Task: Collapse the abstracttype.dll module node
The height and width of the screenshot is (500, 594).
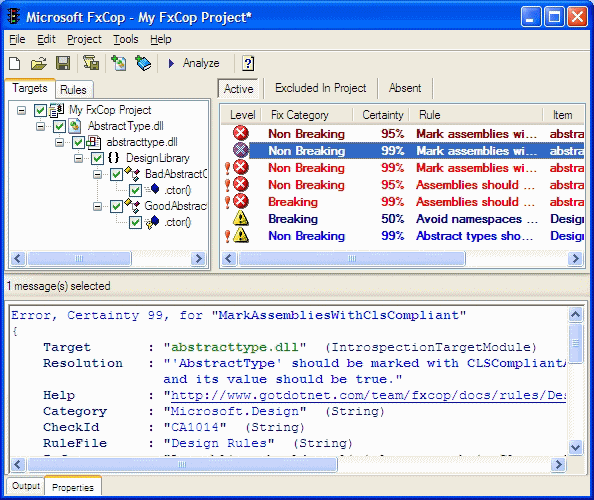Action: point(59,142)
